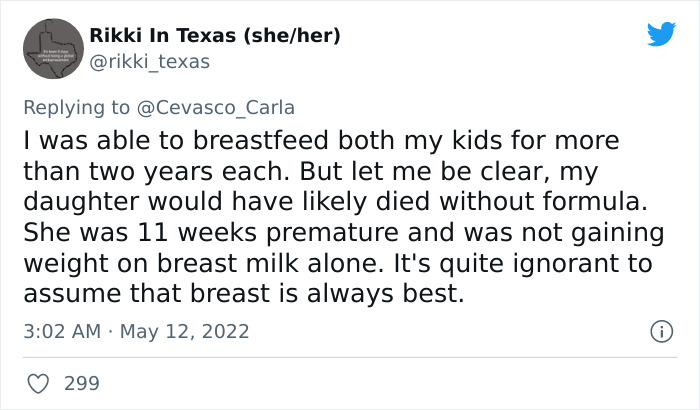
Task: Click the phrase "breast is always best"
Action: 348,296
